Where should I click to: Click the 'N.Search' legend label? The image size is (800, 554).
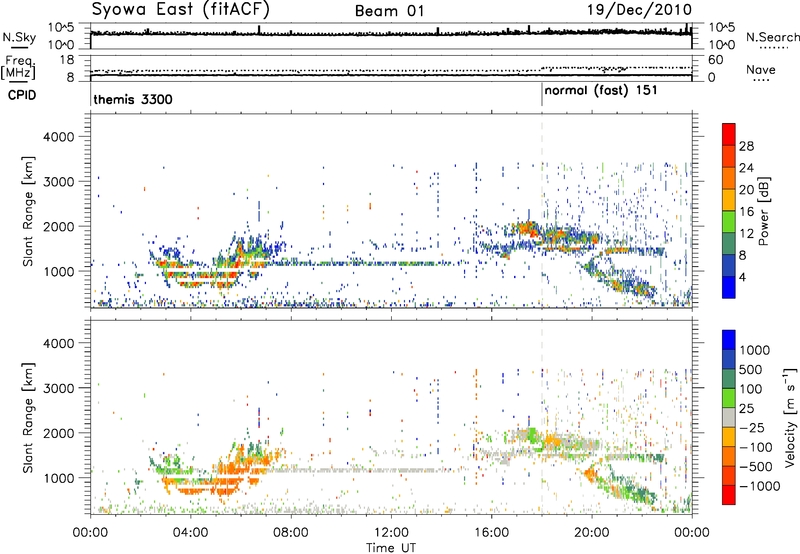772,37
